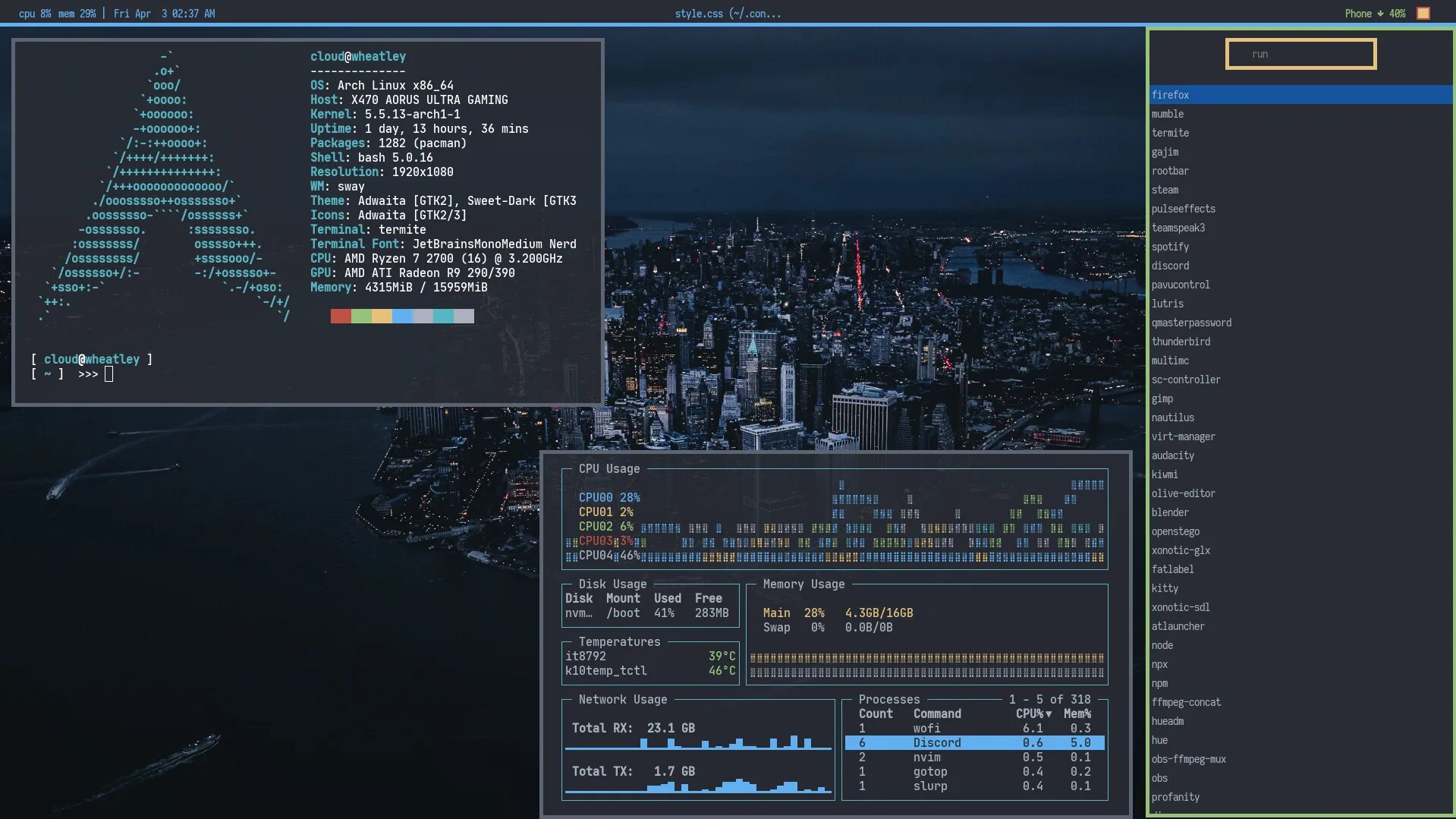Click the style.css window title in top bar
Viewport: 1456px width, 819px height.
728,14
